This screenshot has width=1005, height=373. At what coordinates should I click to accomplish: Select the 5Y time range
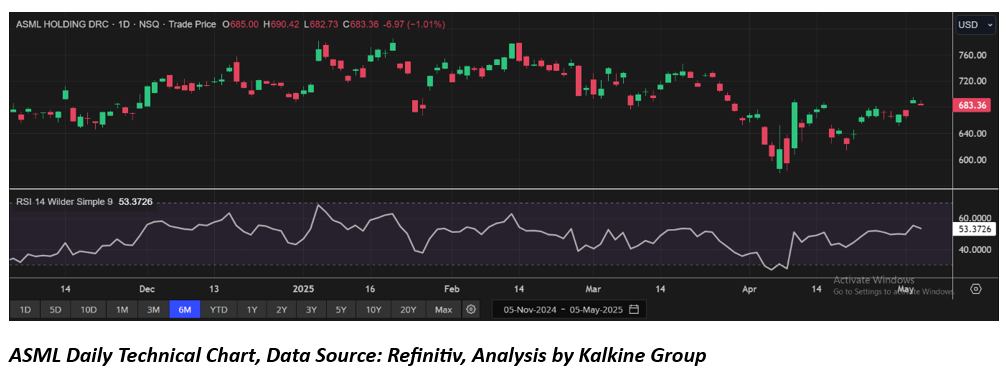pyautogui.click(x=341, y=310)
